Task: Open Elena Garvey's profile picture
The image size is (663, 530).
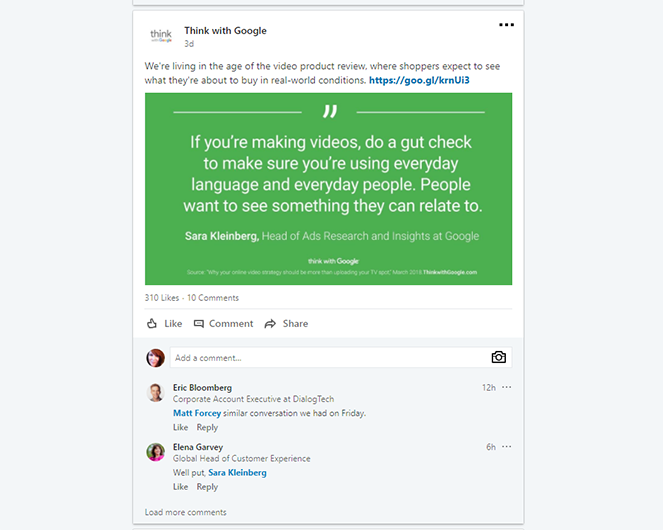Action: coord(156,452)
